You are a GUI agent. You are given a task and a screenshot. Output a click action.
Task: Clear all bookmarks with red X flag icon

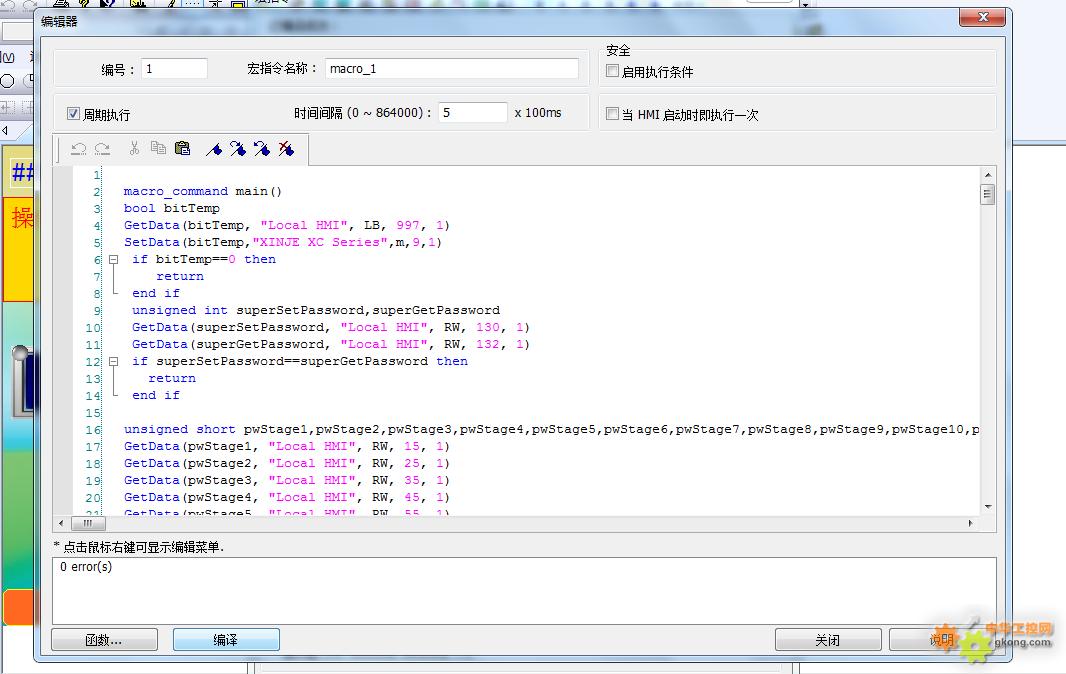[x=286, y=149]
